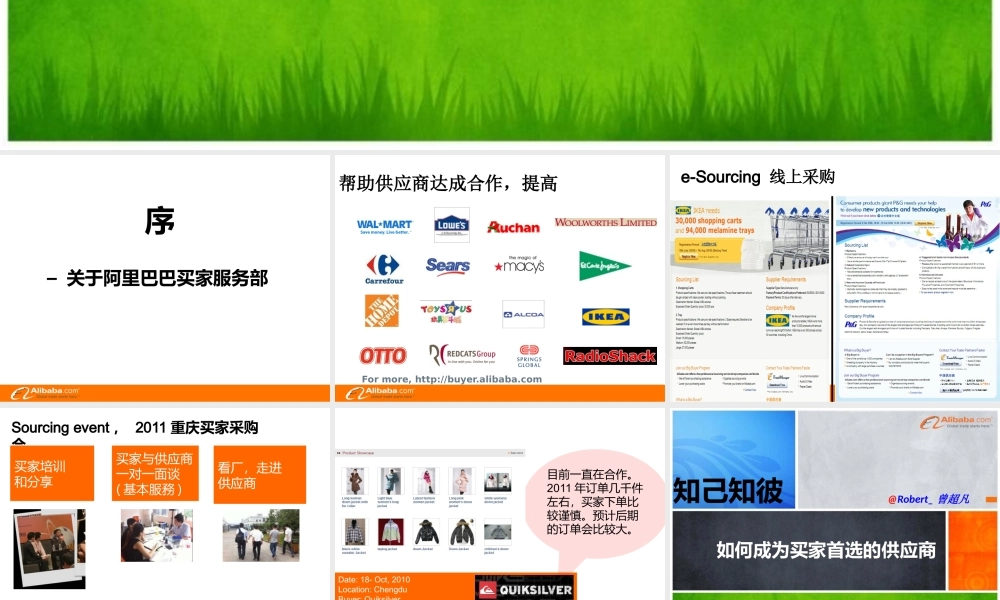This screenshot has width=1000, height=600.
Task: Click the Lowe's logo
Action: point(452,224)
